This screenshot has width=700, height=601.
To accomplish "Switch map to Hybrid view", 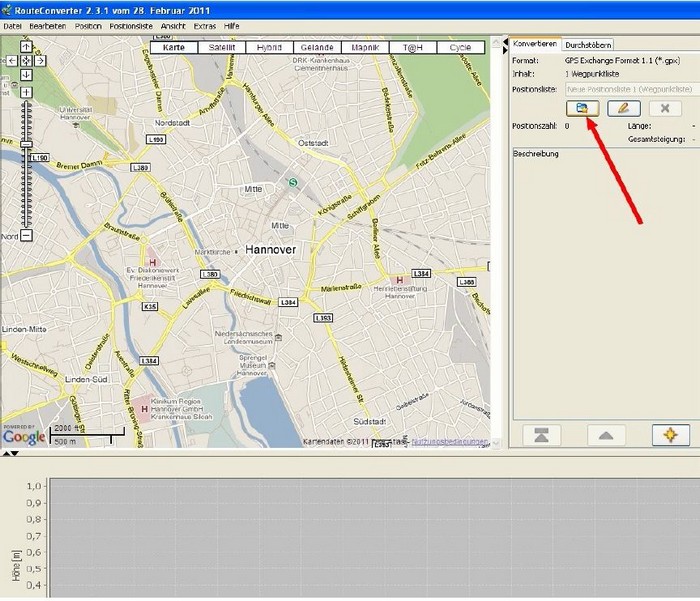I will tap(269, 47).
